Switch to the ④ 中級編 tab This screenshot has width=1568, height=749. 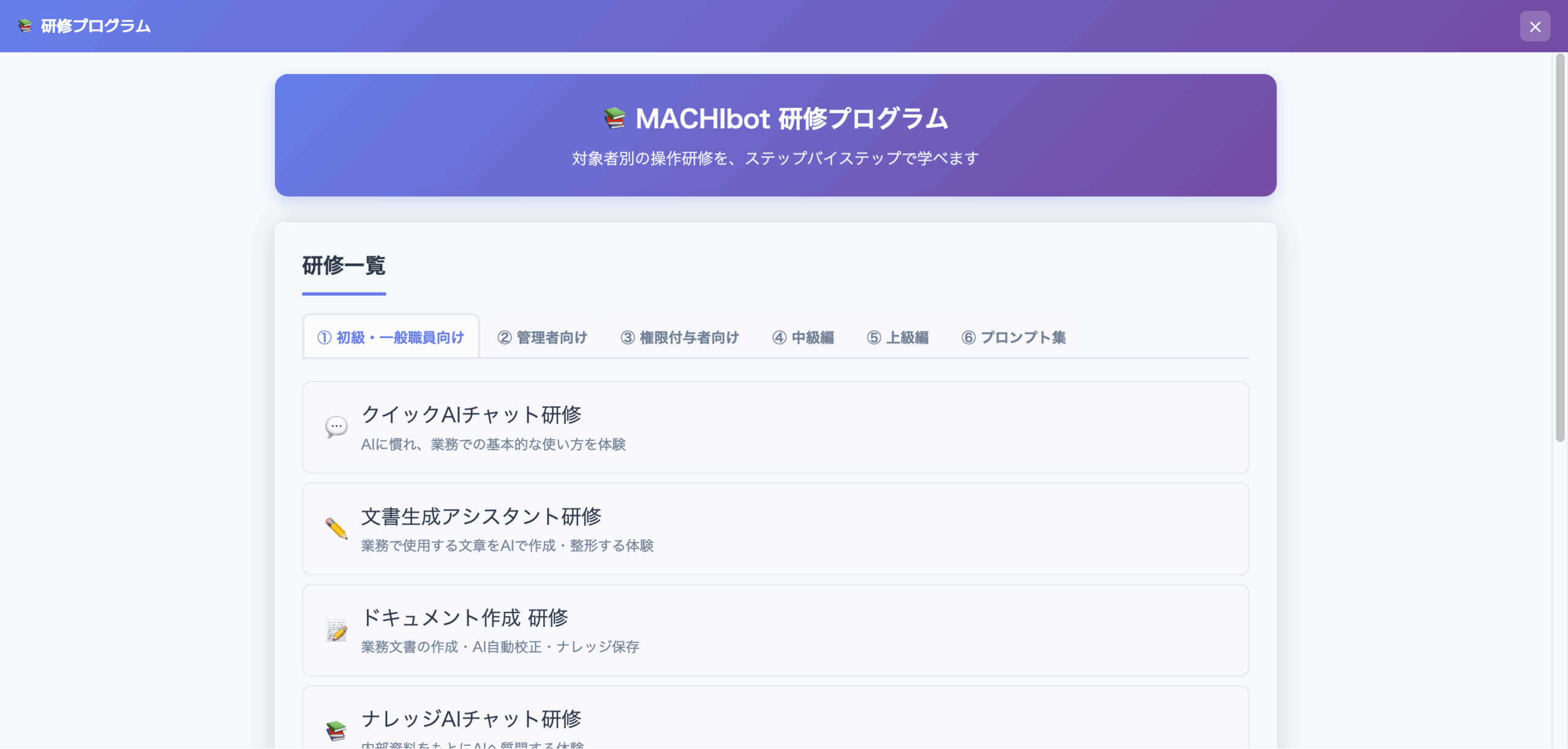(803, 337)
